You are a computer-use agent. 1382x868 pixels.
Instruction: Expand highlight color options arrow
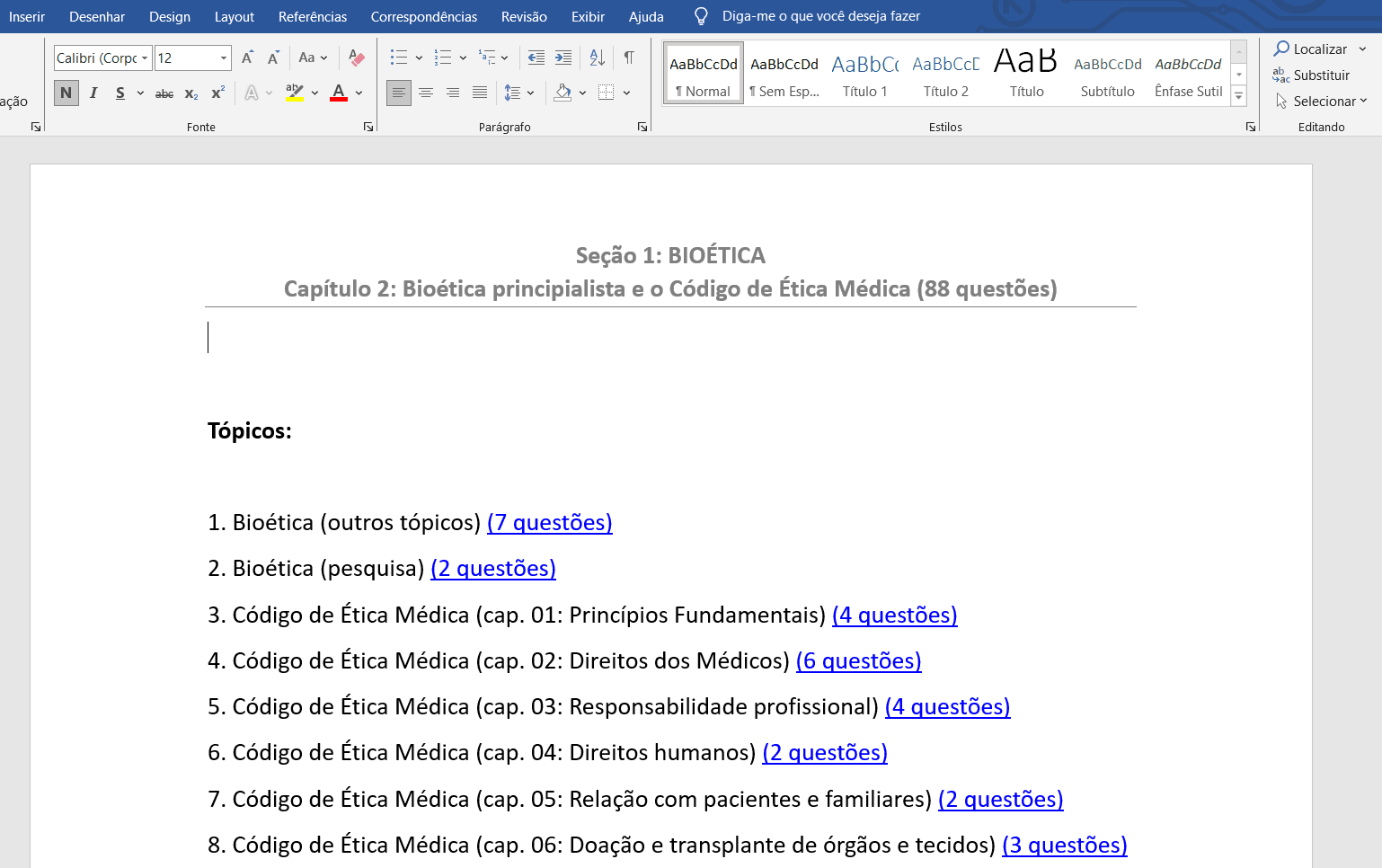click(314, 93)
